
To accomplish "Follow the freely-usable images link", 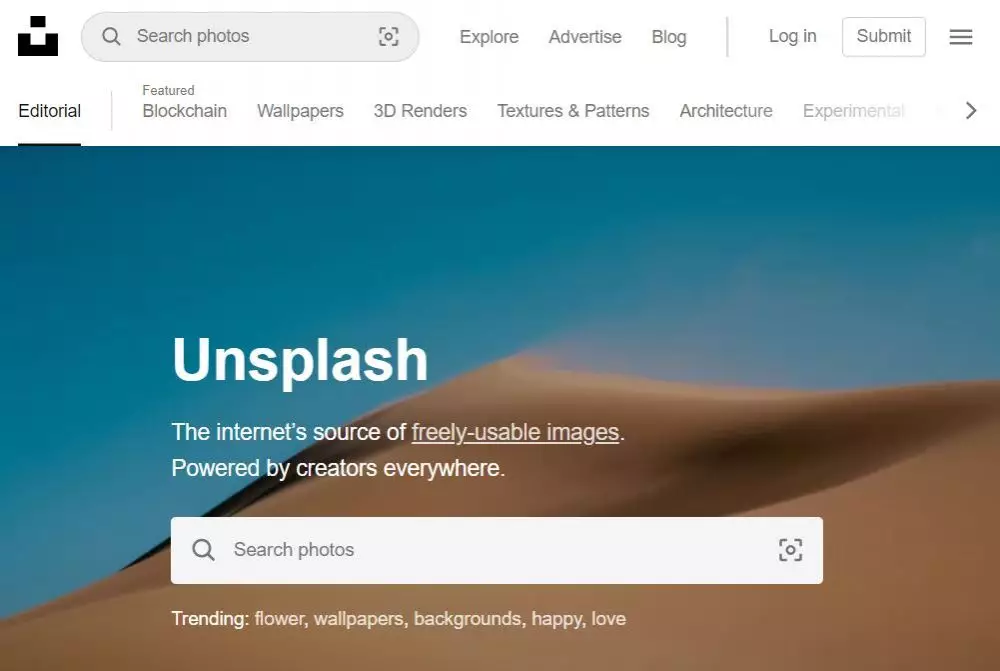I will (515, 432).
